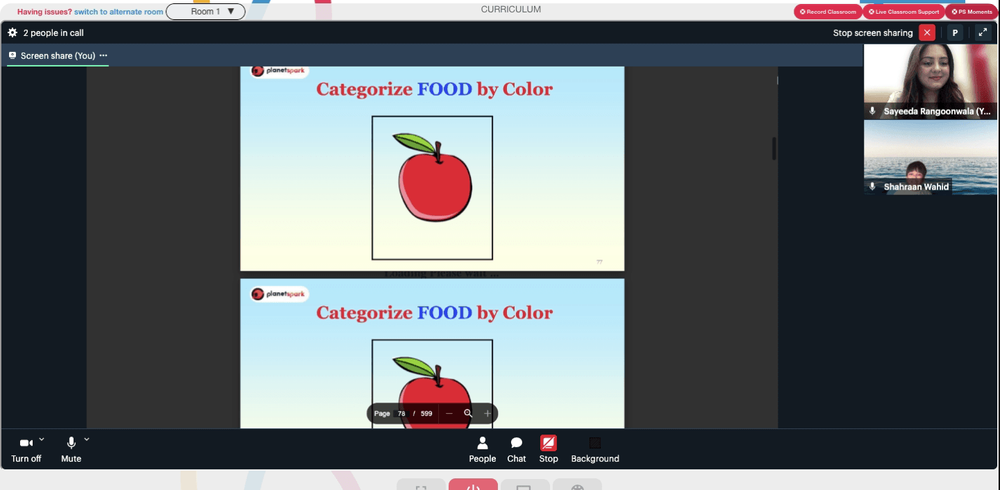The image size is (1000, 490).
Task: Click the '2 people in call' label
Action: (x=54, y=33)
